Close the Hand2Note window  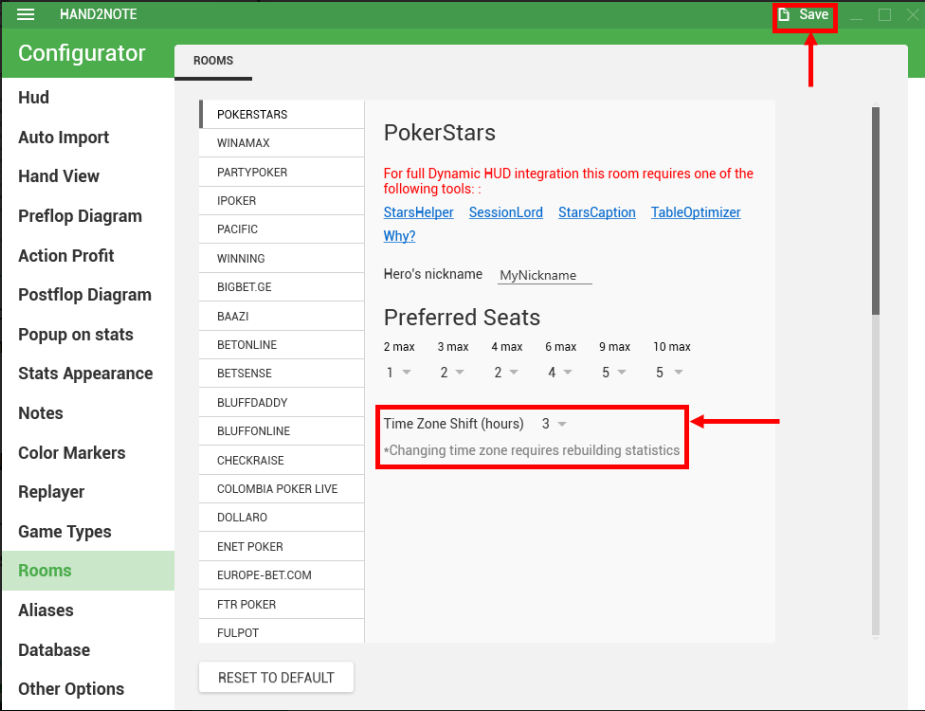click(x=912, y=15)
